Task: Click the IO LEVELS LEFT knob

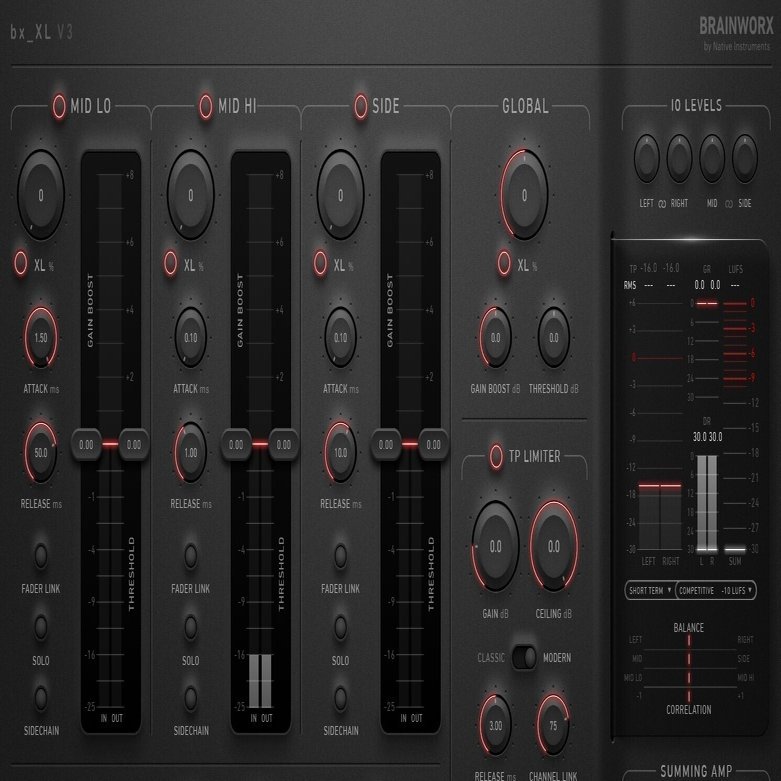Action: (647, 158)
